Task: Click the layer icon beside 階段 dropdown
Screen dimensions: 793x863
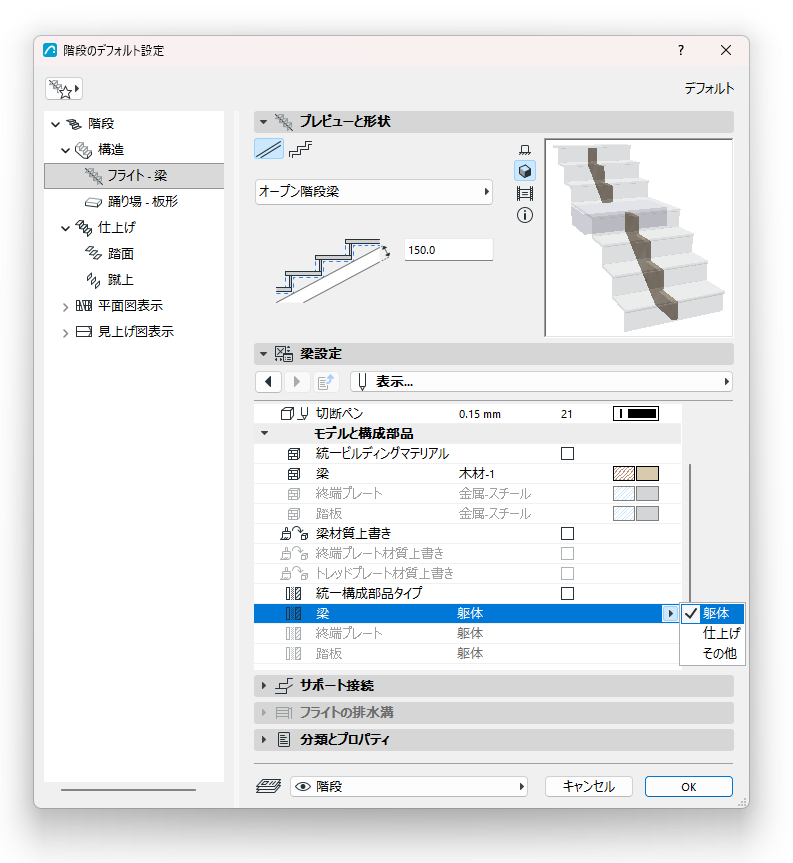Action: (269, 786)
